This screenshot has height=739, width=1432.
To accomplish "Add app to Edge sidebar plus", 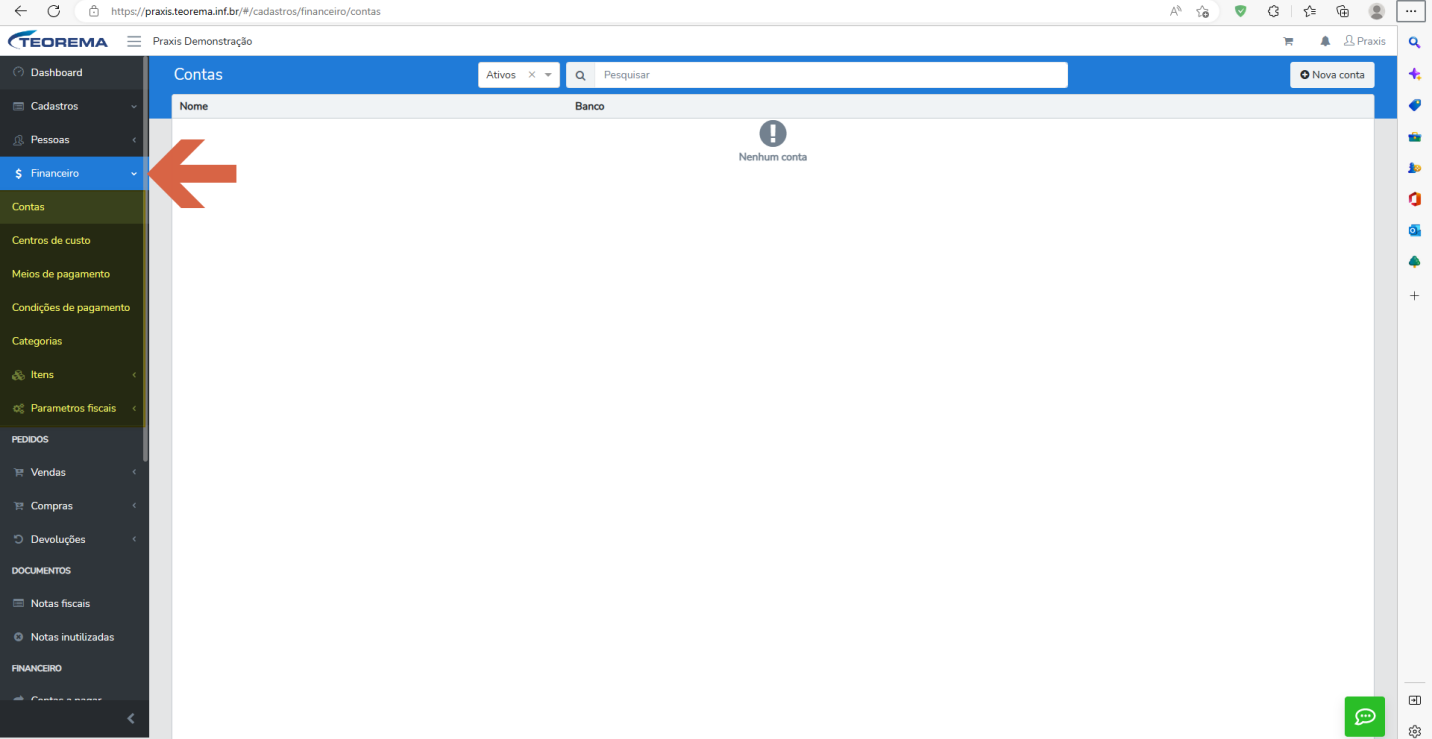I will [1414, 296].
